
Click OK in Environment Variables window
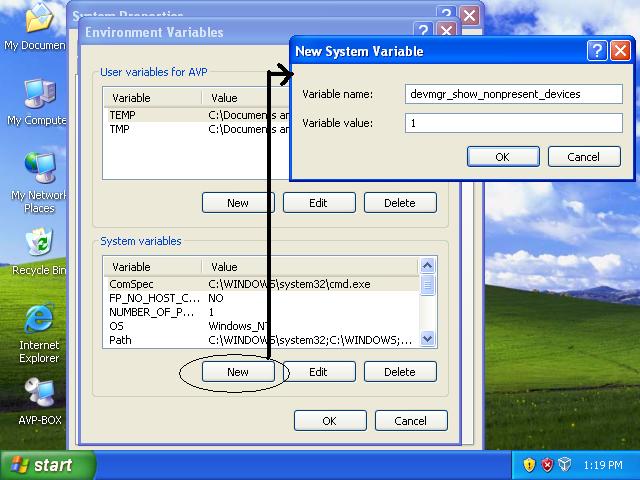[x=330, y=421]
